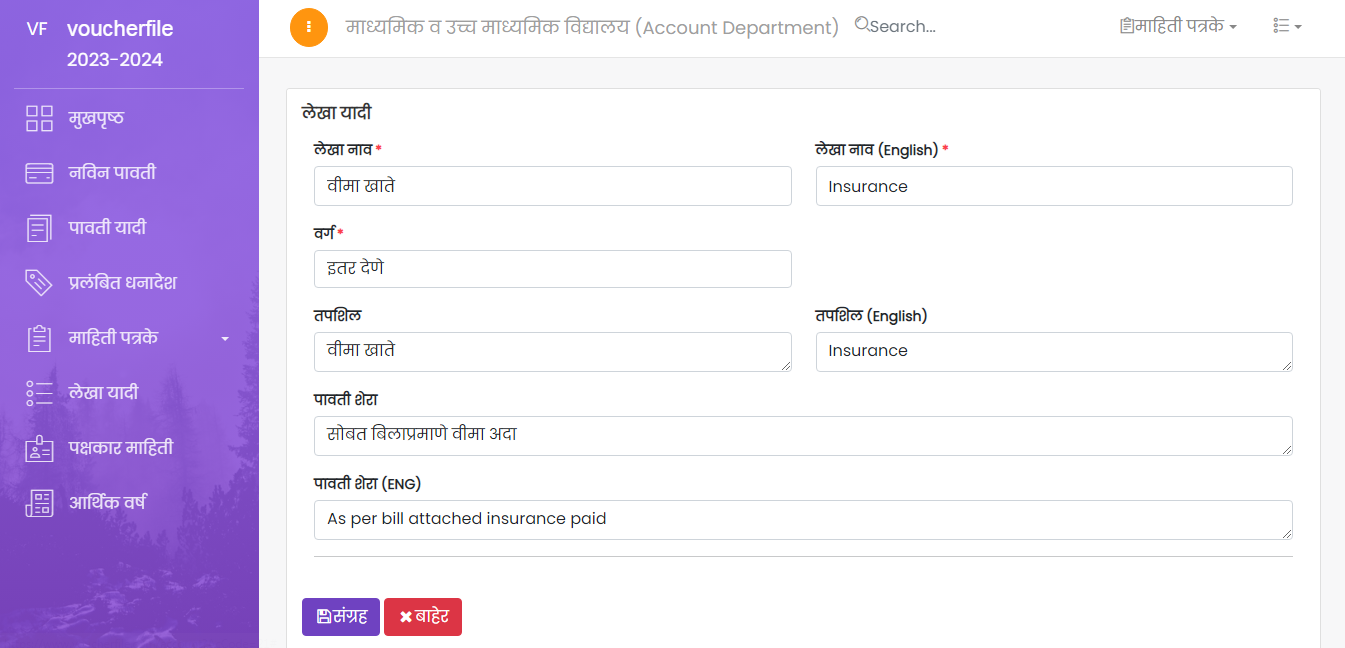Go to पक्षकार माहिती in sidebar
This screenshot has height=648, width=1345.
121,448
